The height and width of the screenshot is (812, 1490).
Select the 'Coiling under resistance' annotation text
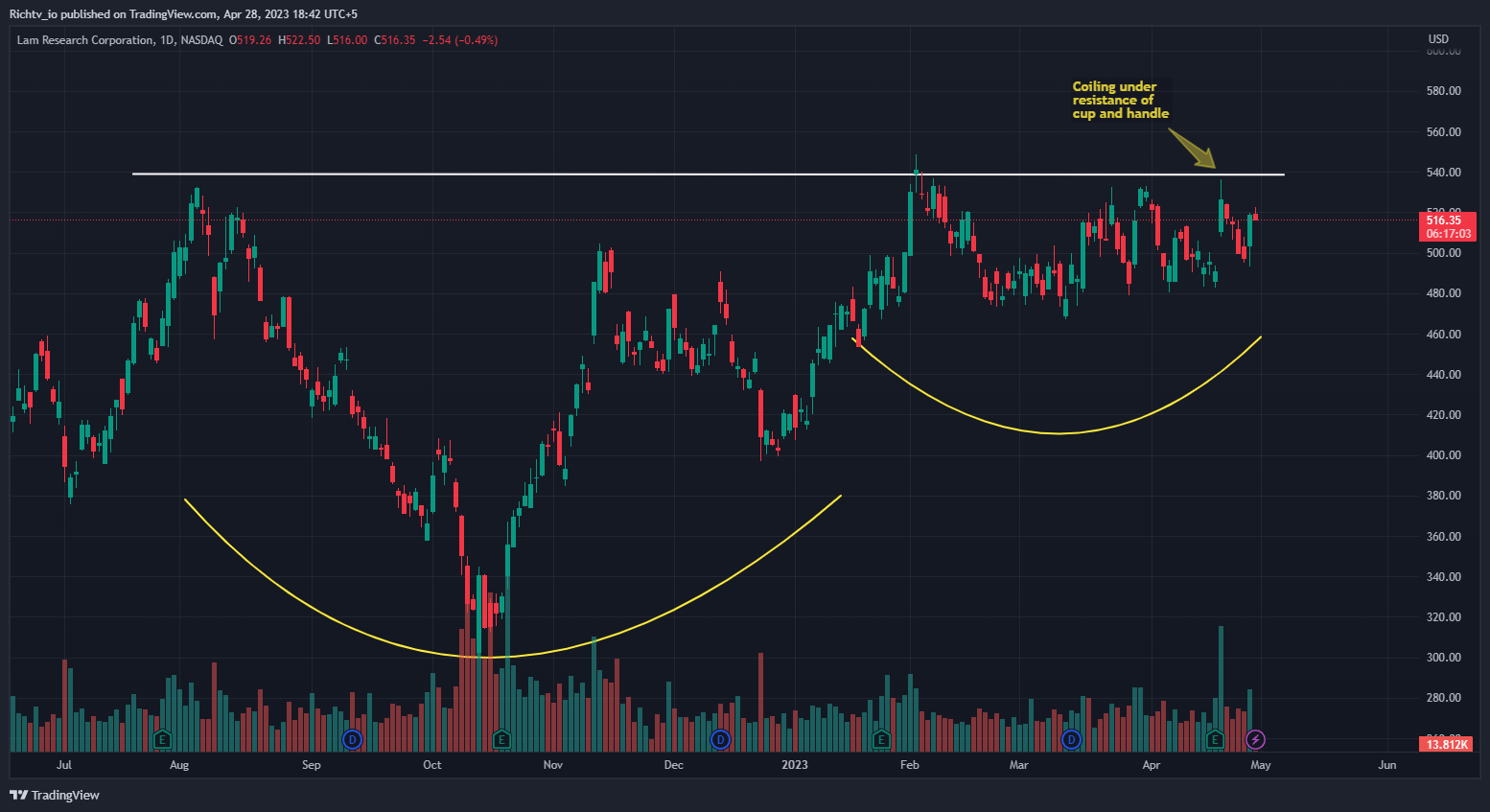click(x=1120, y=100)
